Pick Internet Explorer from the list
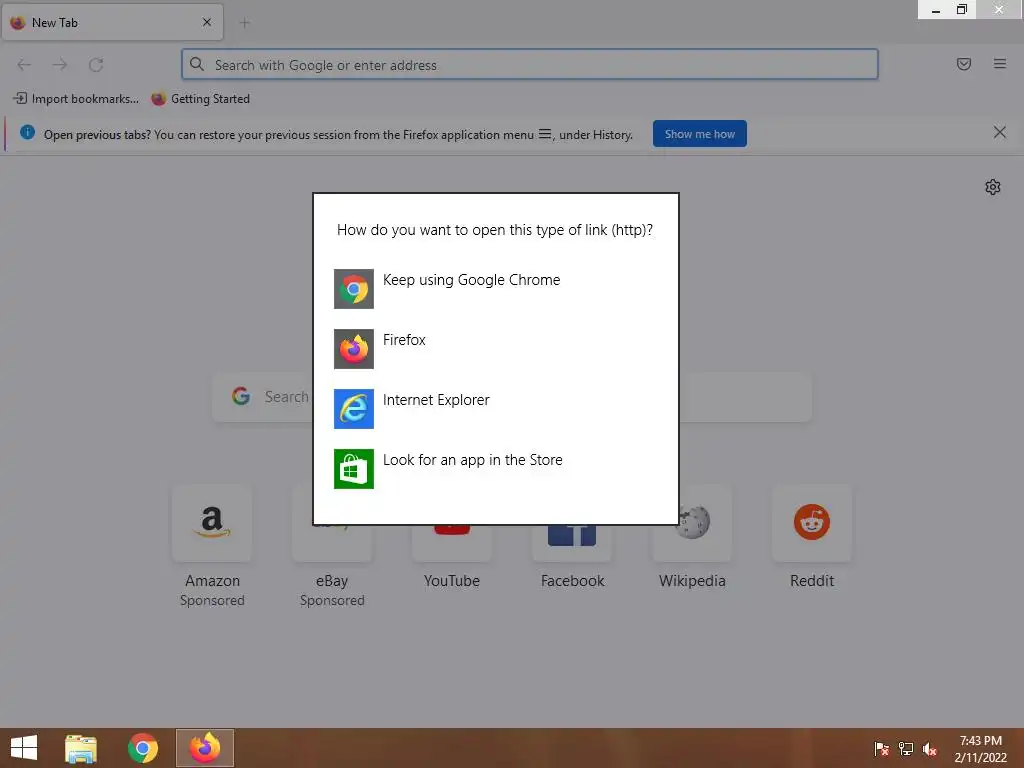This screenshot has width=1024, height=768. (496, 409)
